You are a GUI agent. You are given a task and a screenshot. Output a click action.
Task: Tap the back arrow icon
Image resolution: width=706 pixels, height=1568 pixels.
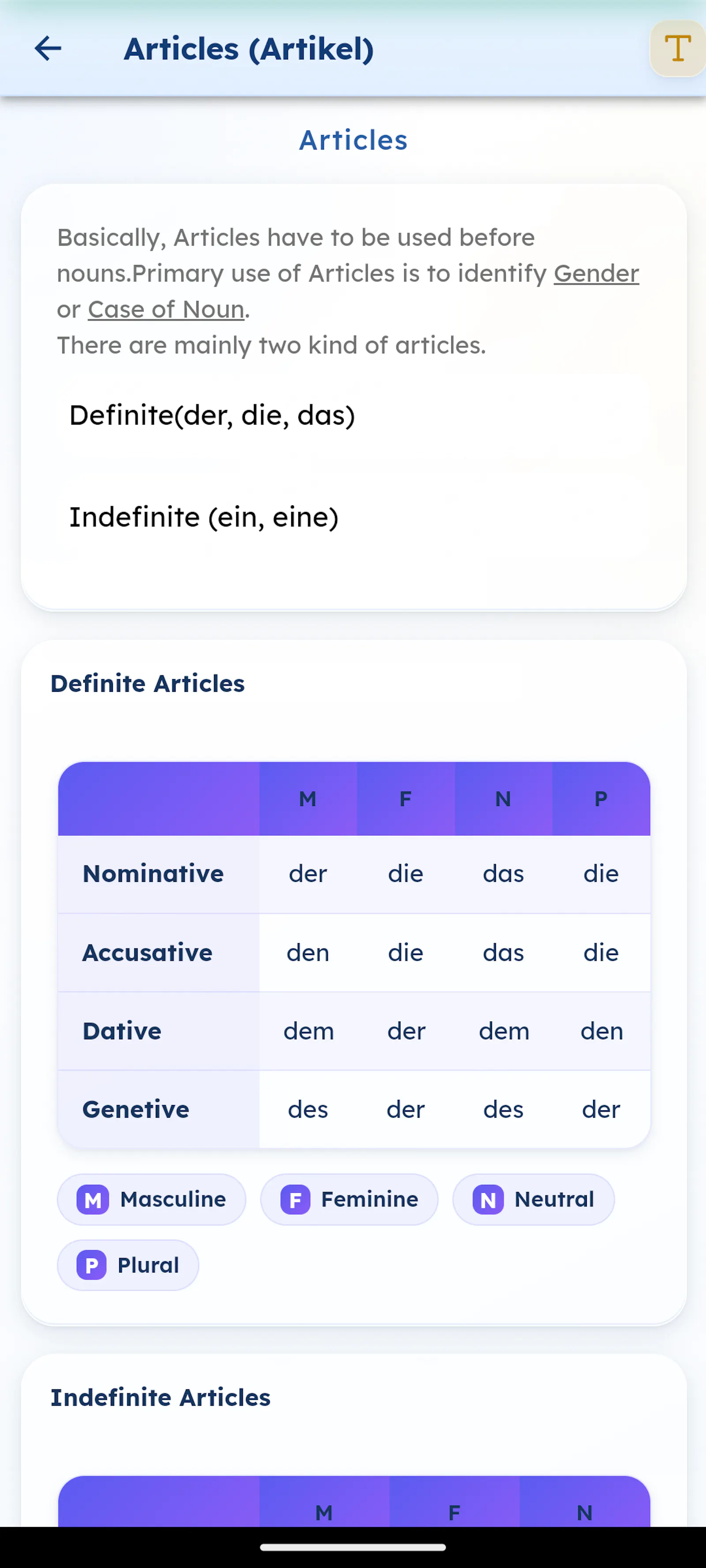(x=48, y=49)
